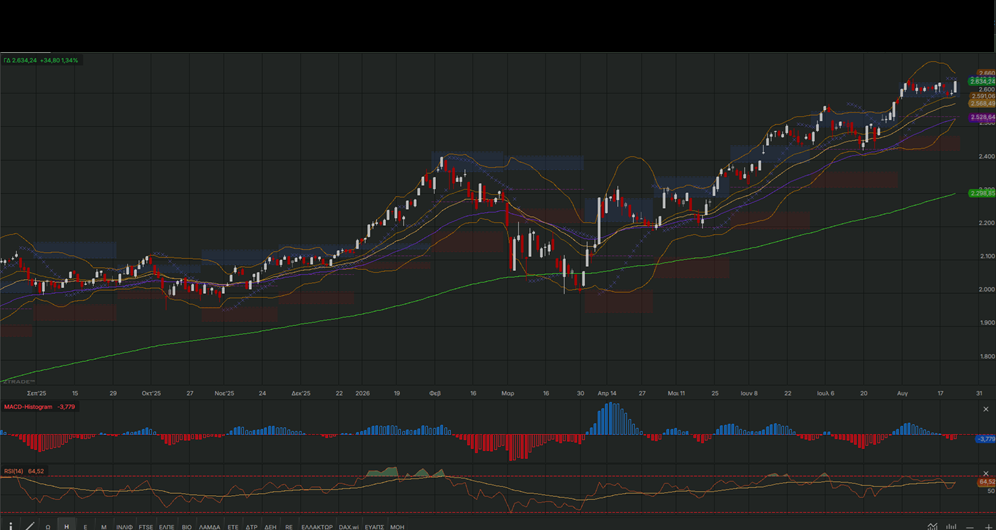996x530 pixels.
Task: Load the ΕΛΛΑΚΤΩΡ symbol
Action: (x=317, y=527)
